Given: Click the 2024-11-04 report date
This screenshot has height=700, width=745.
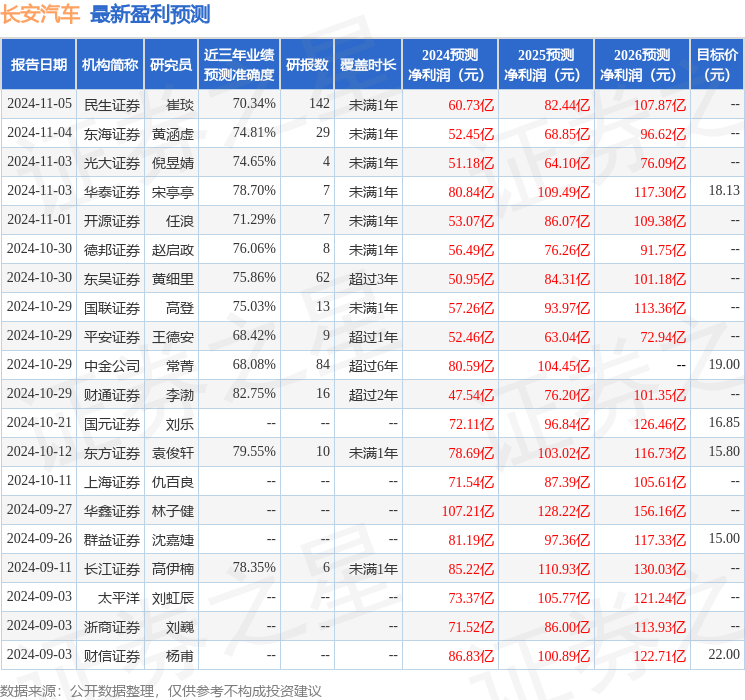Looking at the screenshot, I should point(39,132).
